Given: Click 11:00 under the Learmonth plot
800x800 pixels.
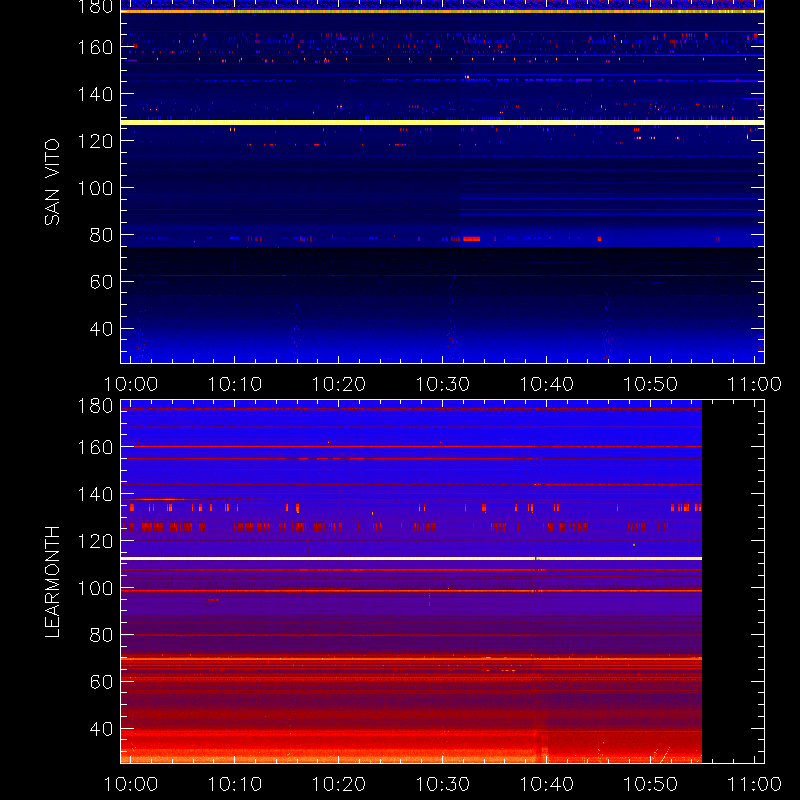Looking at the screenshot, I should tap(754, 784).
